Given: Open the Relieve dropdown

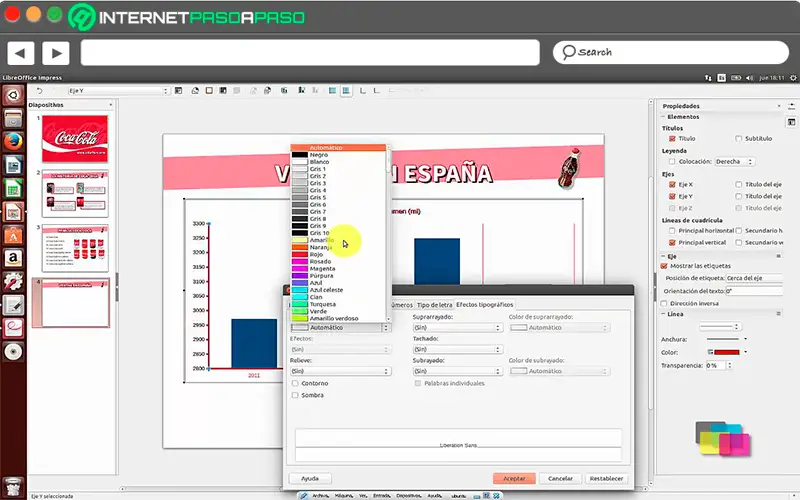Looking at the screenshot, I should (x=341, y=371).
